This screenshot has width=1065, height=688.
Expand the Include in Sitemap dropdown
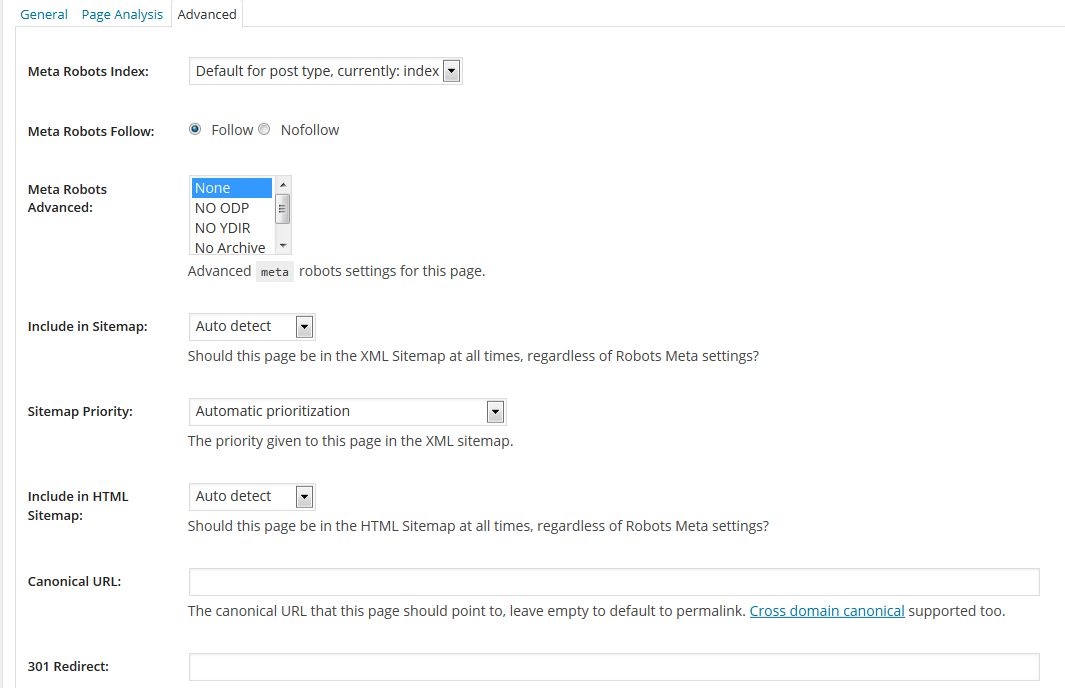click(252, 327)
